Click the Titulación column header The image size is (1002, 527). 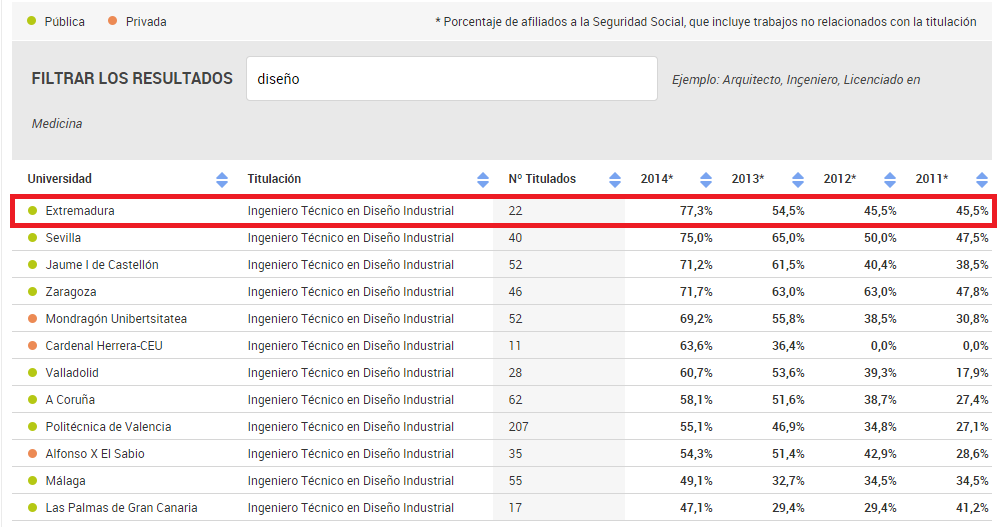(x=274, y=179)
